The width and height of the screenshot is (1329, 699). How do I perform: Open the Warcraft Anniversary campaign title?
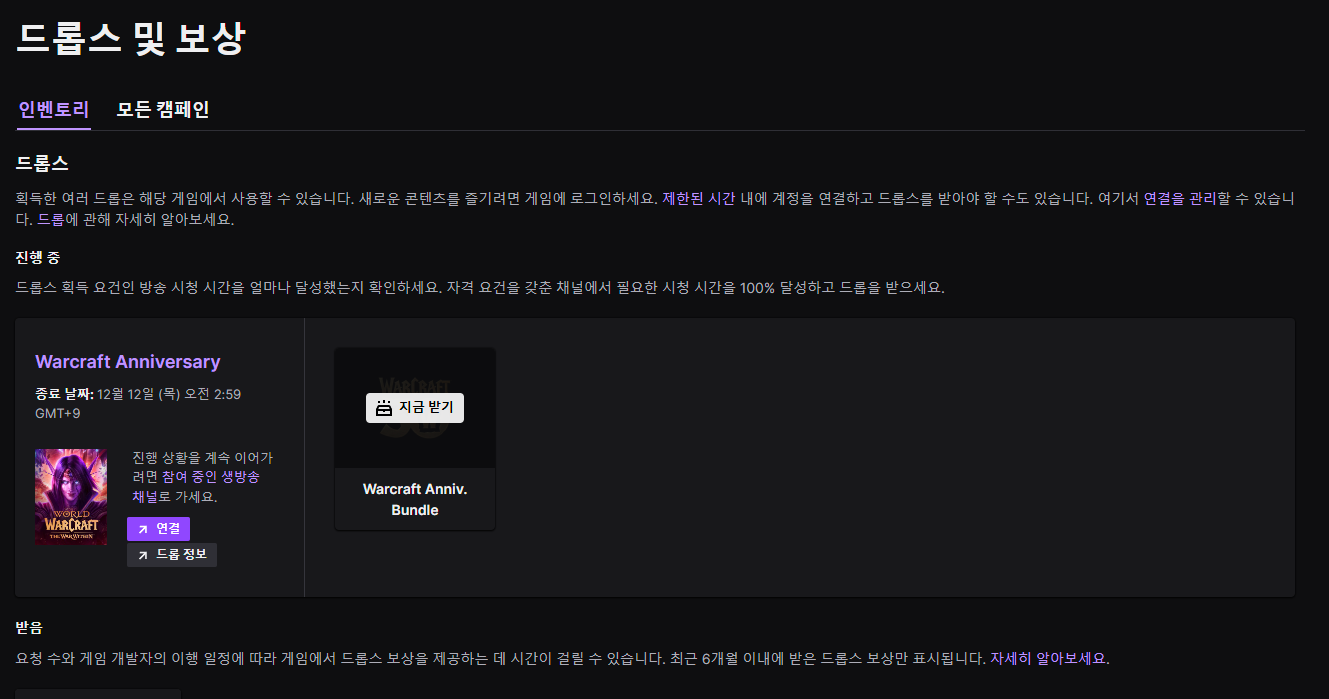128,362
